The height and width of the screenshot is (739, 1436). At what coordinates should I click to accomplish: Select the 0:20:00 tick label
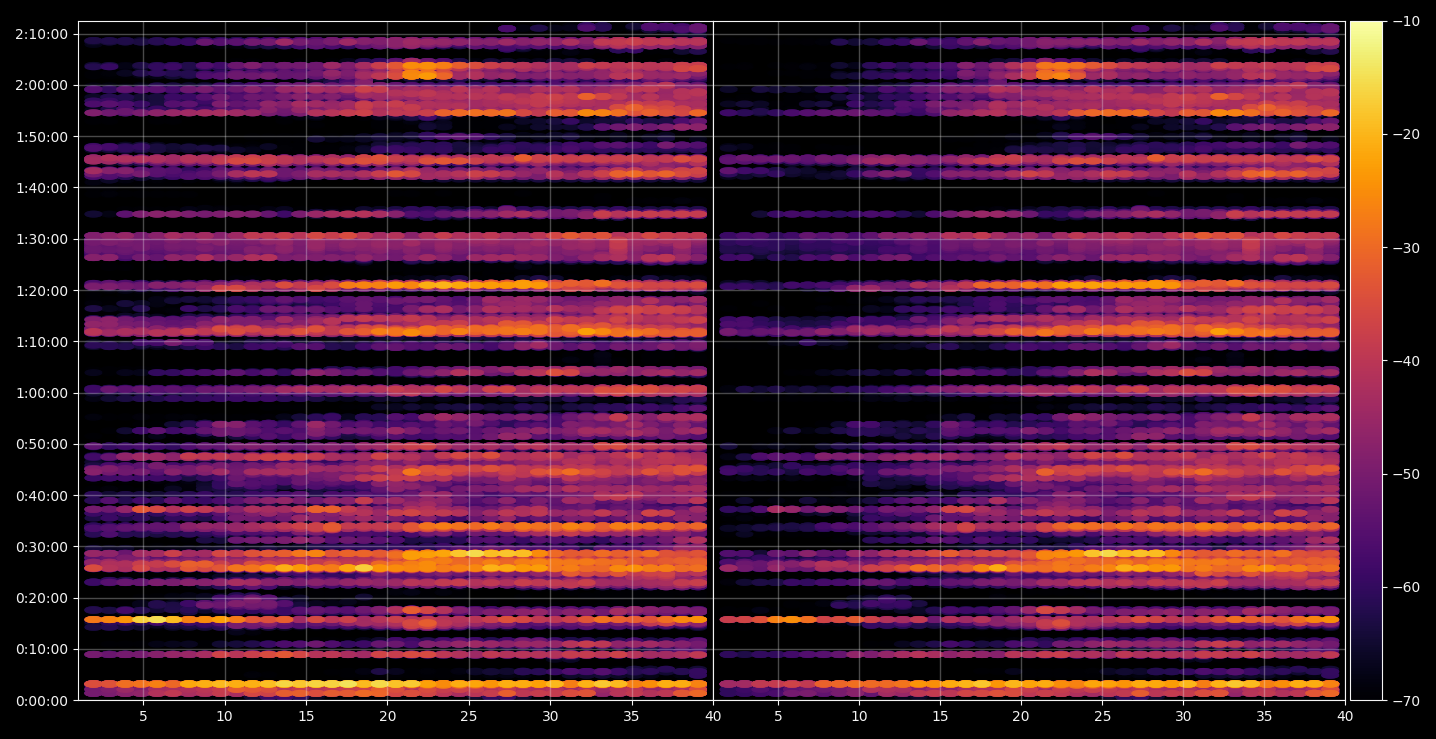click(x=41, y=598)
